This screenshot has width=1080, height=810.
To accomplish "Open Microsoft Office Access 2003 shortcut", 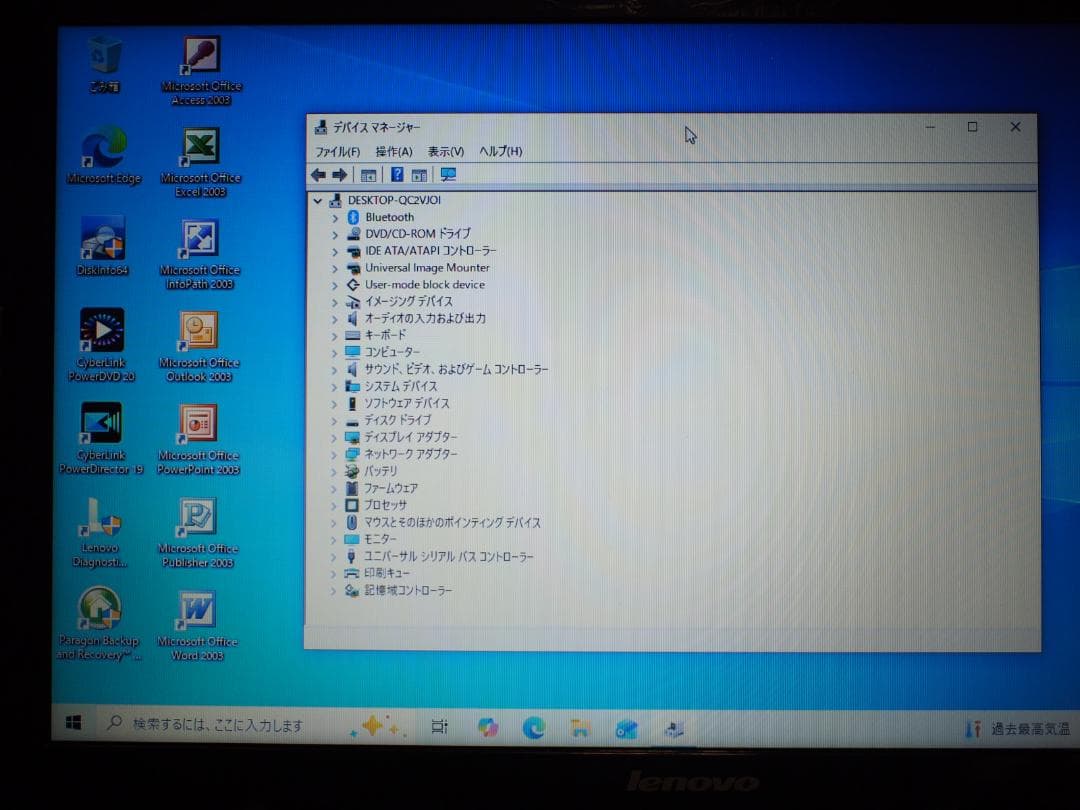I will pos(201,70).
